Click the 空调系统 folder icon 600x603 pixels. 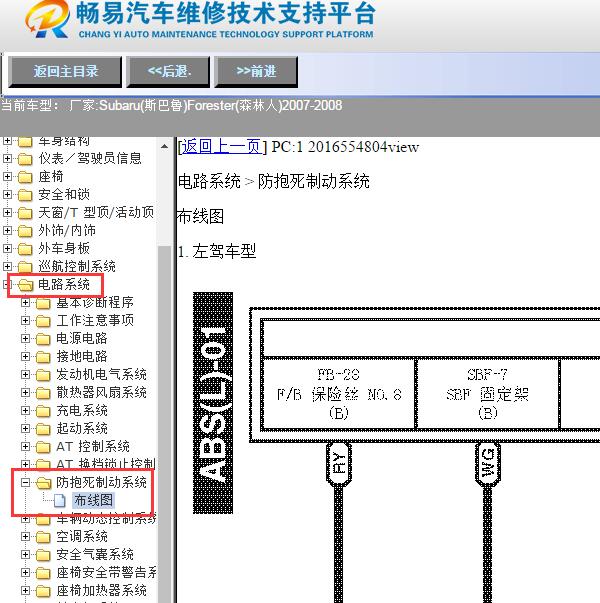pos(43,536)
